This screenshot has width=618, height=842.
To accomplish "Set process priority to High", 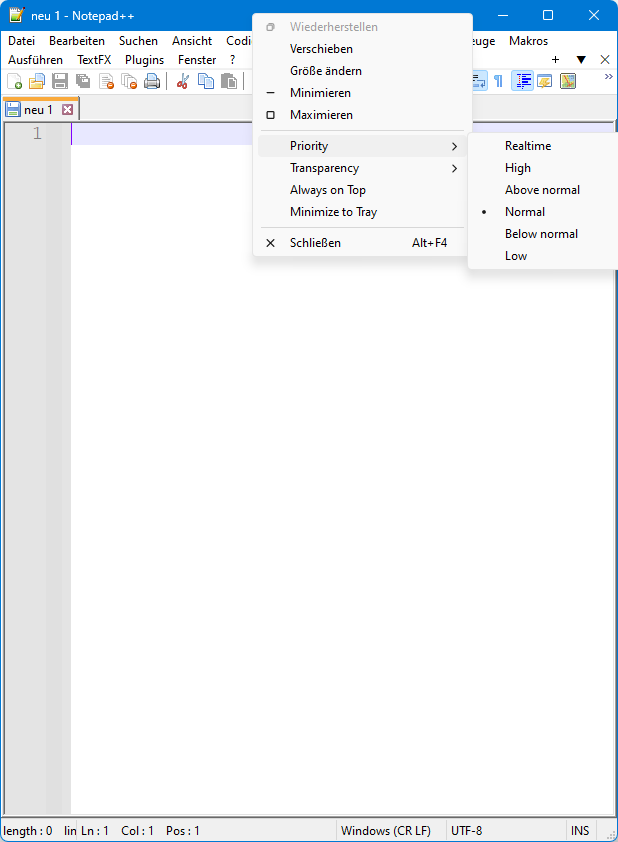I will [544, 168].
